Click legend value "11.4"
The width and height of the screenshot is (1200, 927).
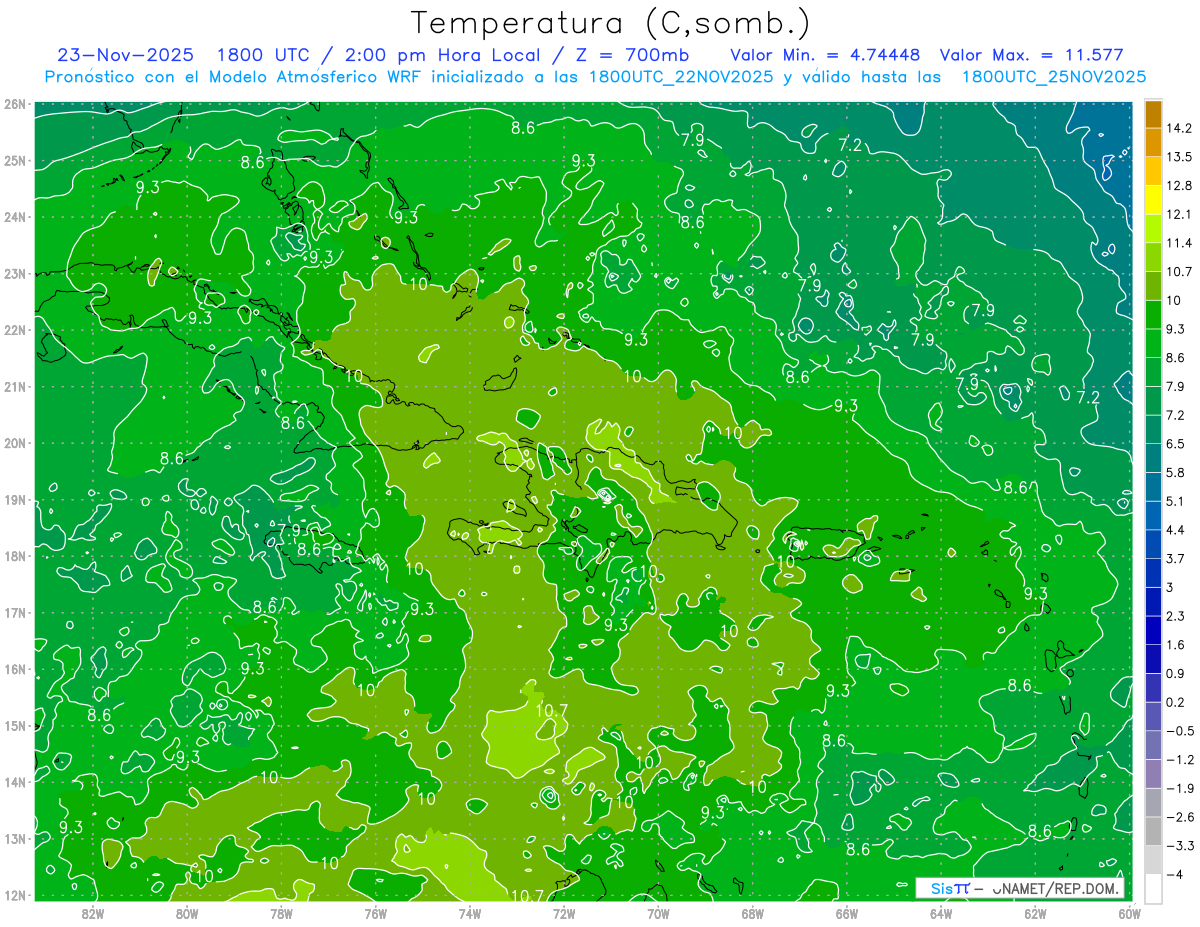click(x=1179, y=243)
